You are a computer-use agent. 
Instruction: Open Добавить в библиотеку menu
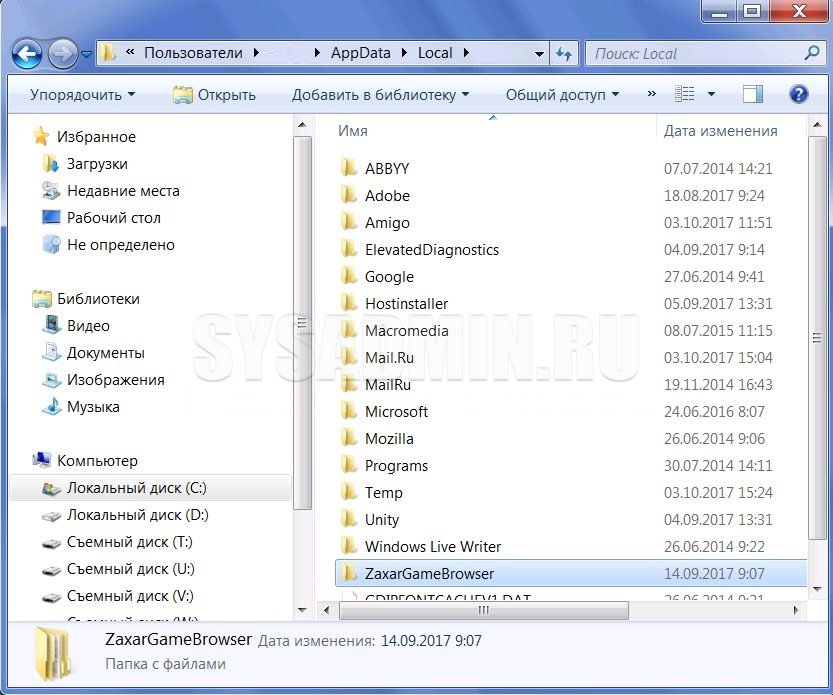click(380, 95)
